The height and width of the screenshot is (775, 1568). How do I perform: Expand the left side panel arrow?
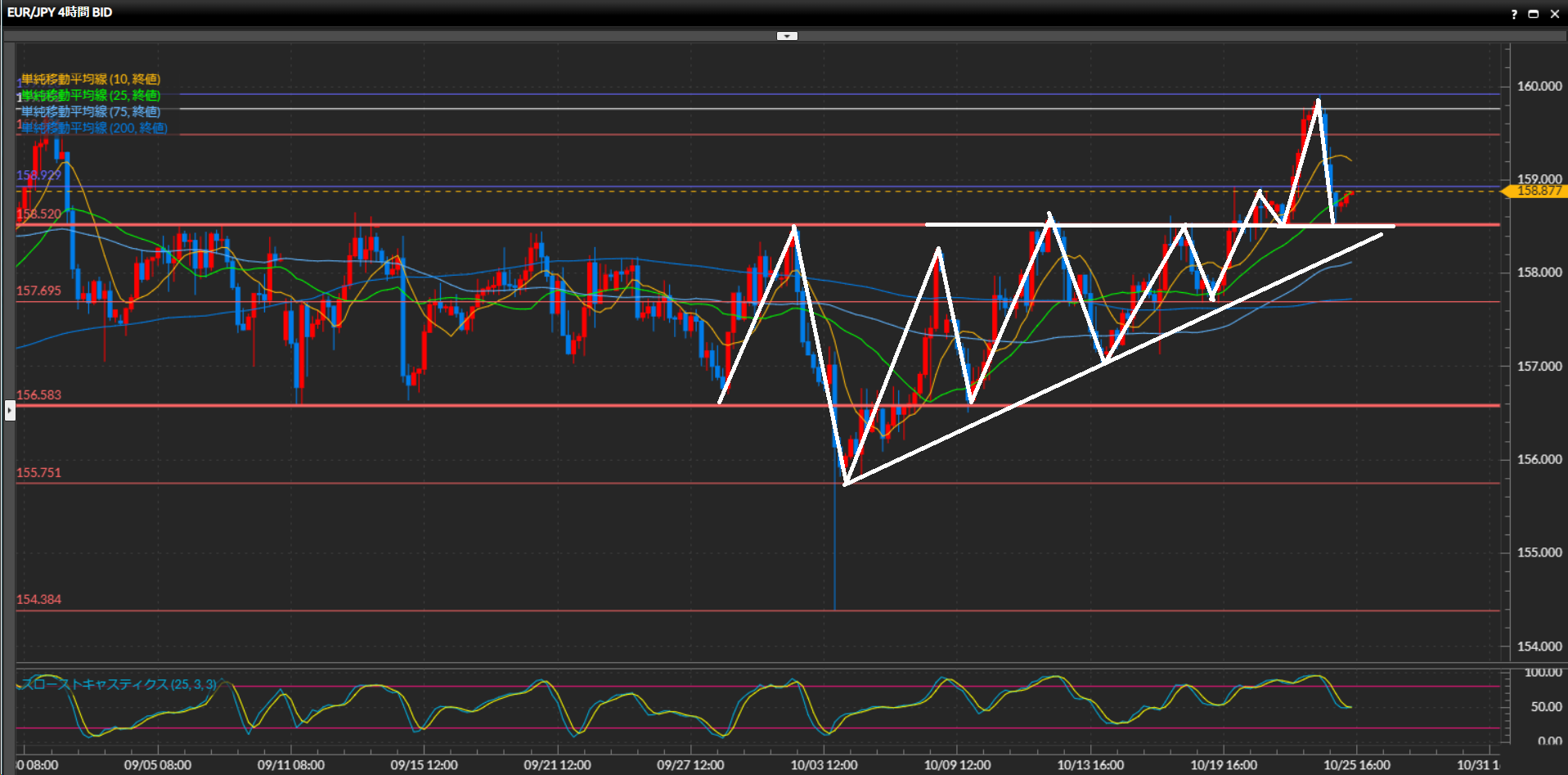point(10,409)
